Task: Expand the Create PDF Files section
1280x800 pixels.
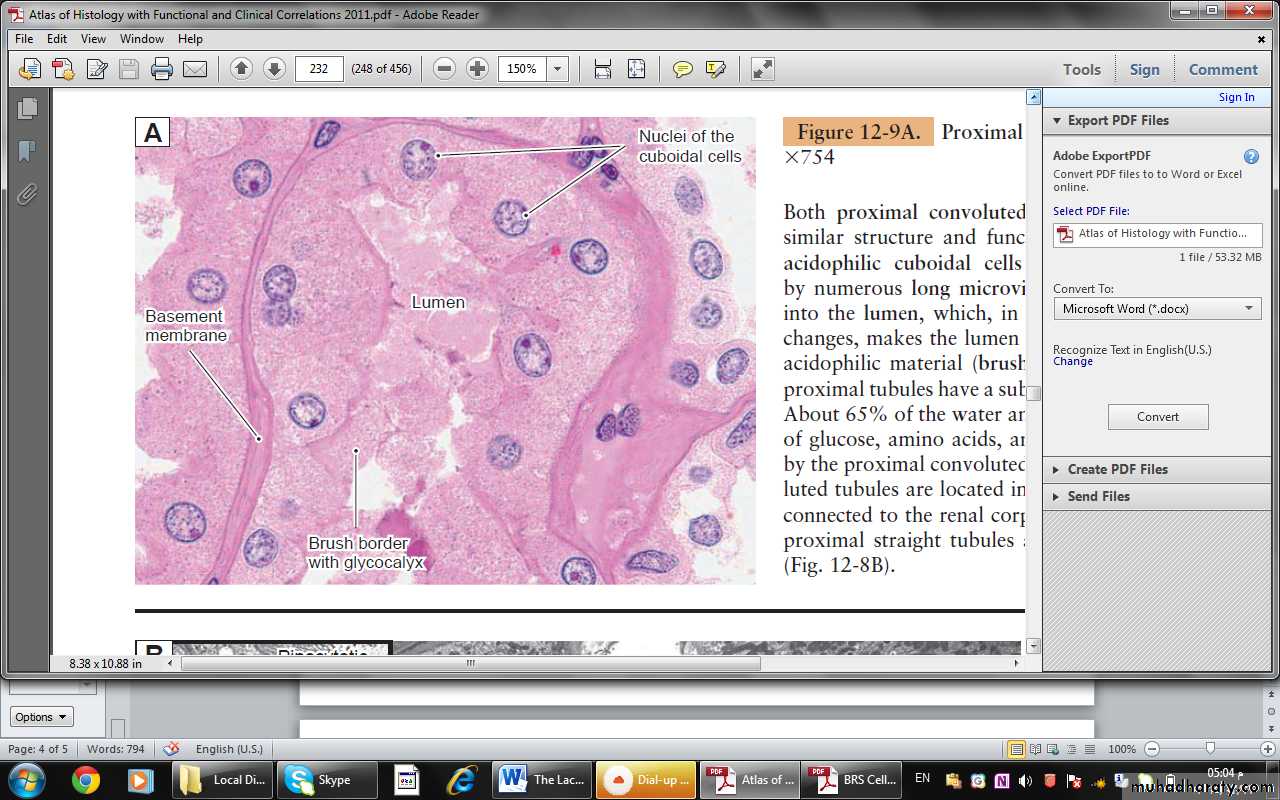Action: click(x=1117, y=469)
